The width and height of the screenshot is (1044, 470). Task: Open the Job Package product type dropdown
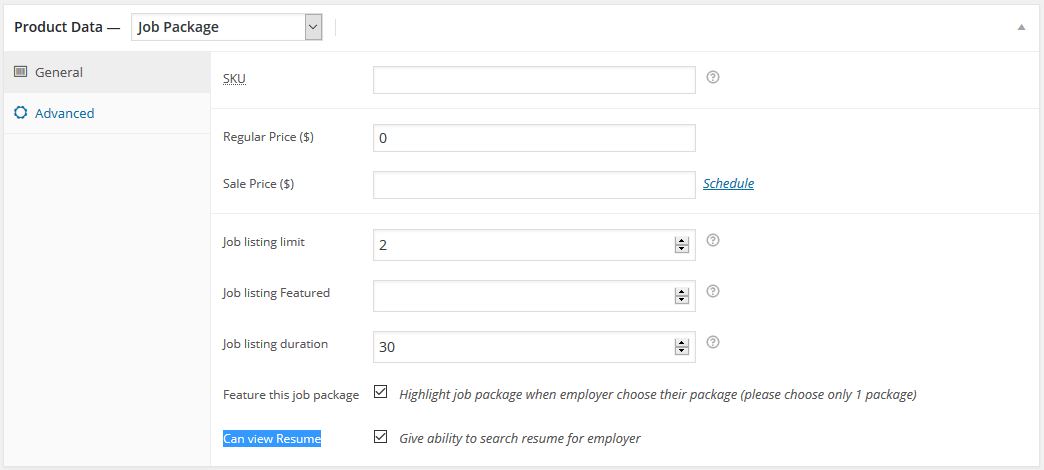(226, 27)
